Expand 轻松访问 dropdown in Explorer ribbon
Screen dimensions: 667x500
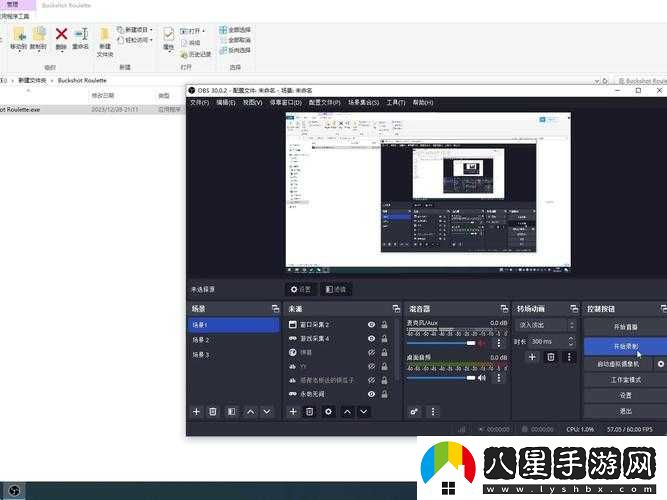[x=135, y=40]
